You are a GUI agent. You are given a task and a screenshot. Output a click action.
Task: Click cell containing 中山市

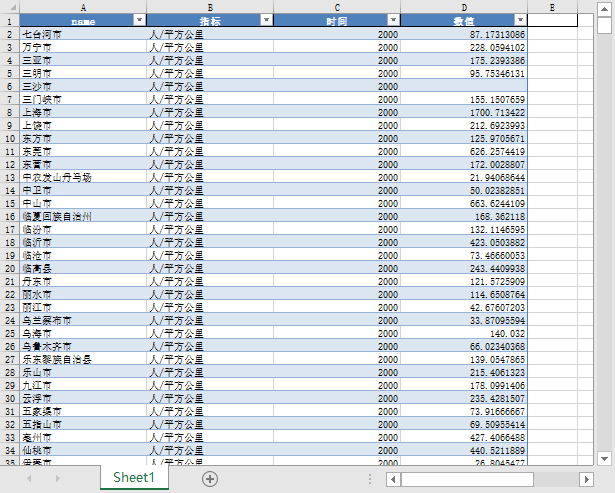pyautogui.click(x=83, y=204)
